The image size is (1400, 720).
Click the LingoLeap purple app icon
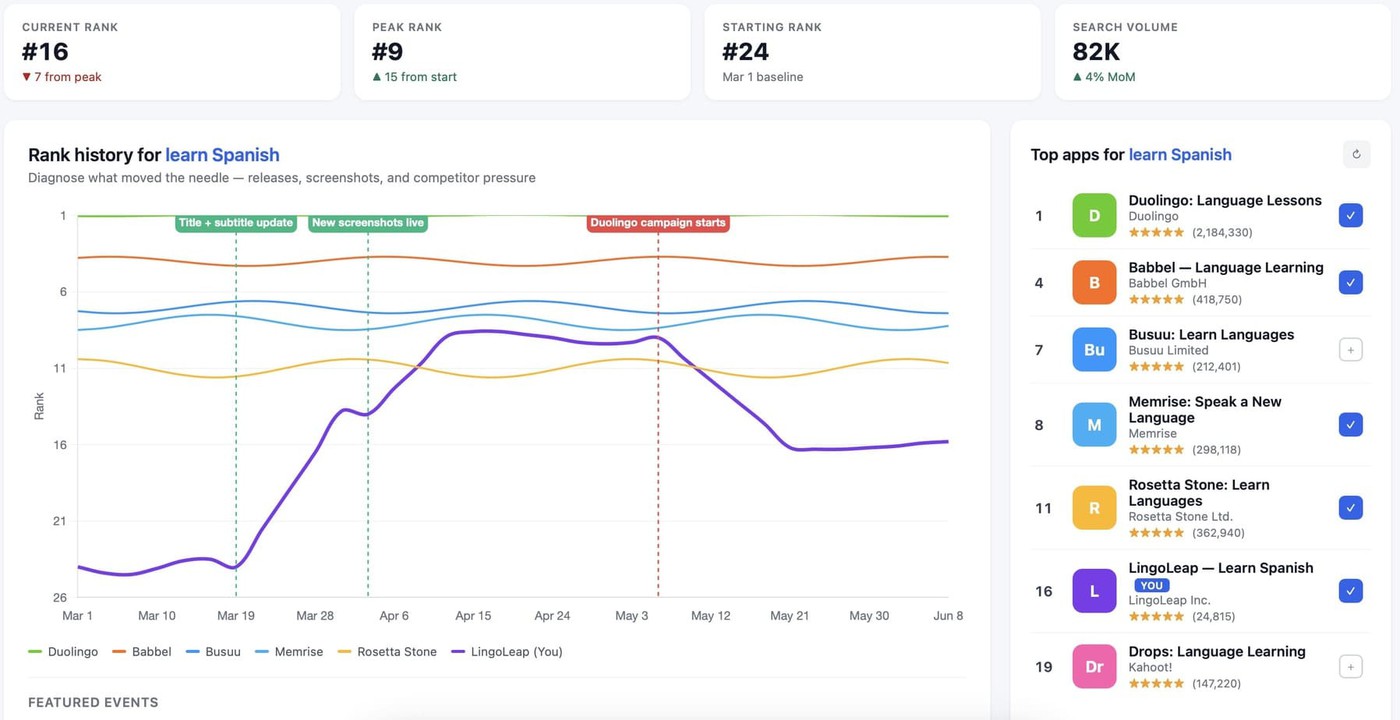[1094, 591]
